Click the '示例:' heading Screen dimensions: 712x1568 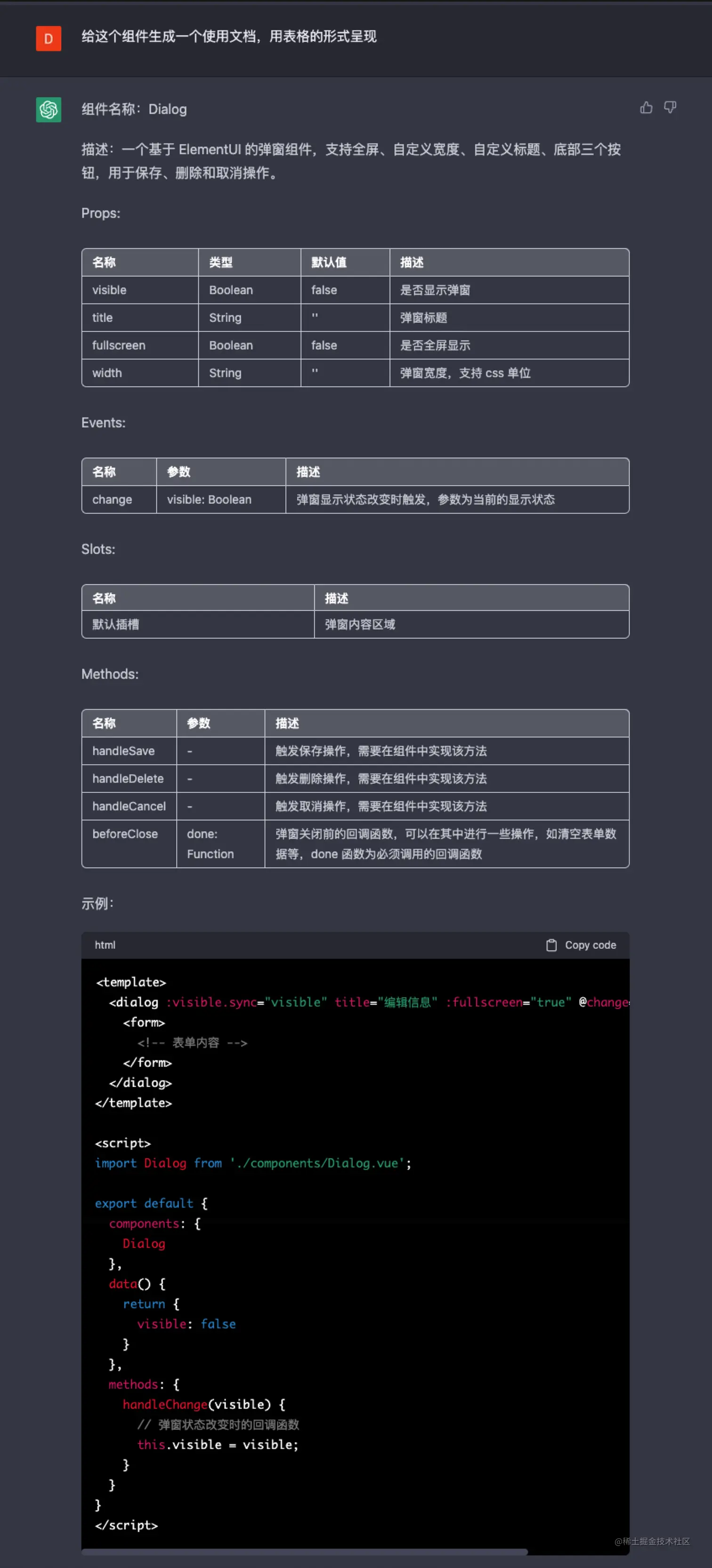click(98, 904)
